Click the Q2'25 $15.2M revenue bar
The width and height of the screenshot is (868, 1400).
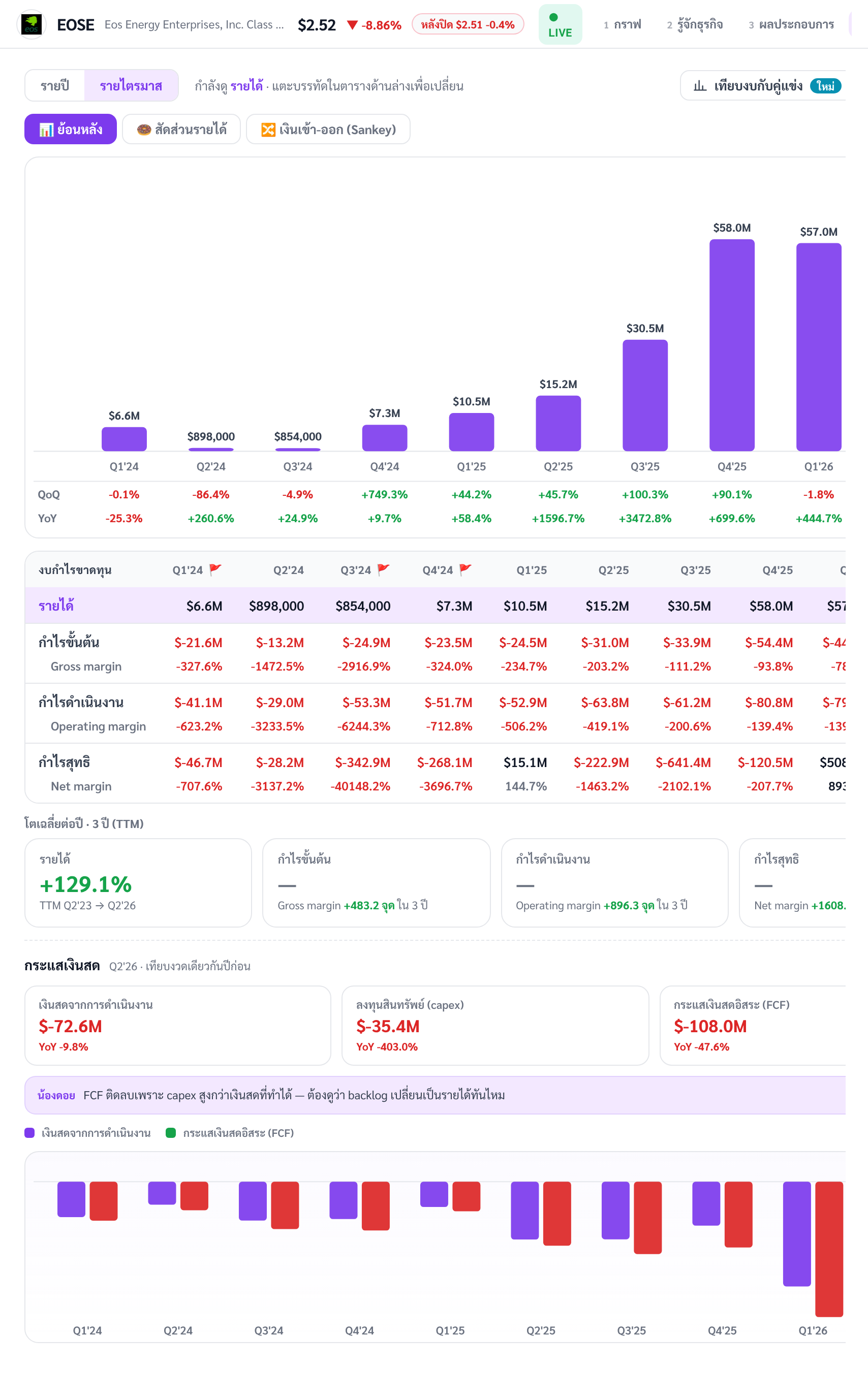coord(559,424)
